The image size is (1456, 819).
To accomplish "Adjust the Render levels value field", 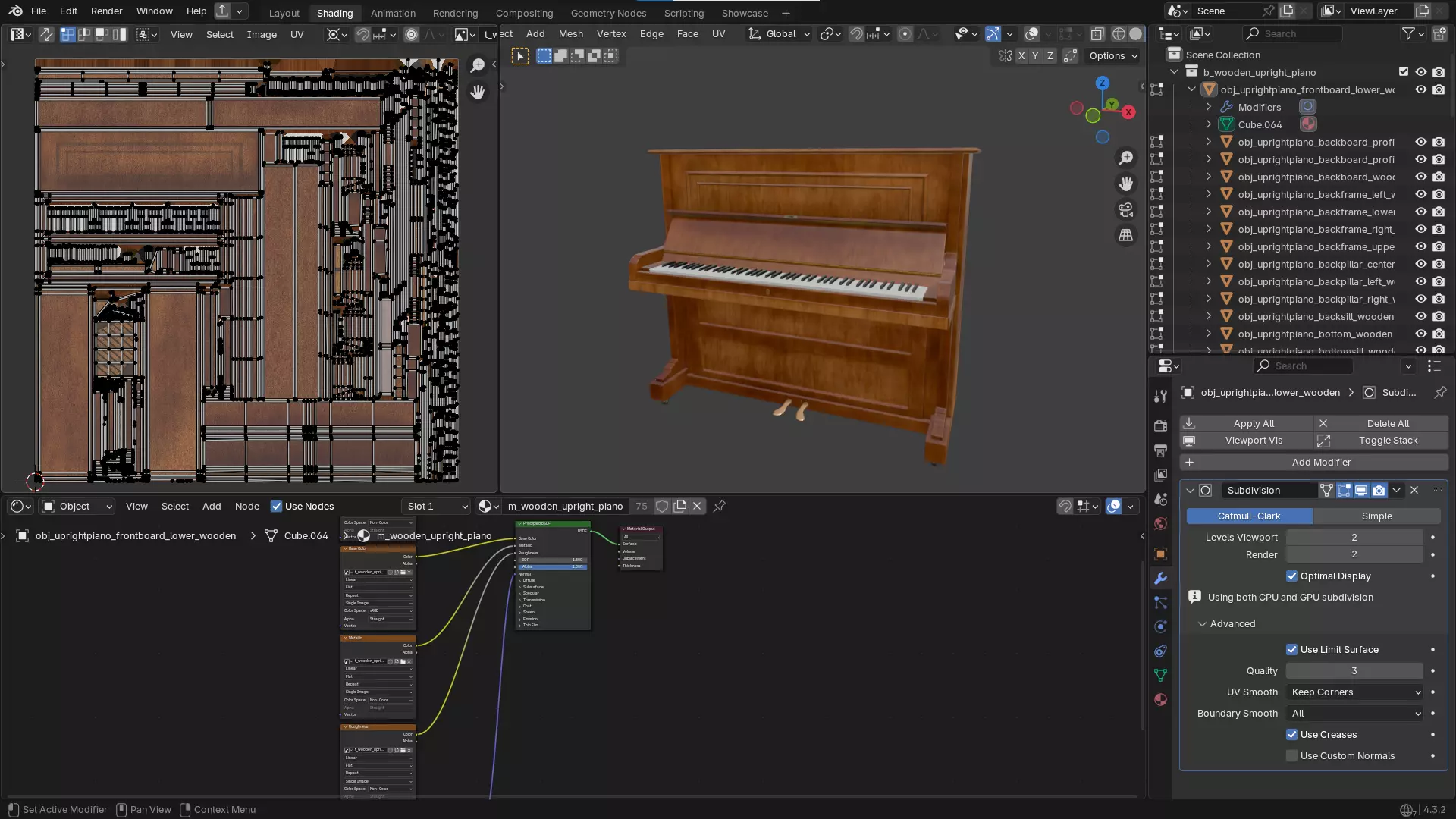I will [x=1354, y=554].
